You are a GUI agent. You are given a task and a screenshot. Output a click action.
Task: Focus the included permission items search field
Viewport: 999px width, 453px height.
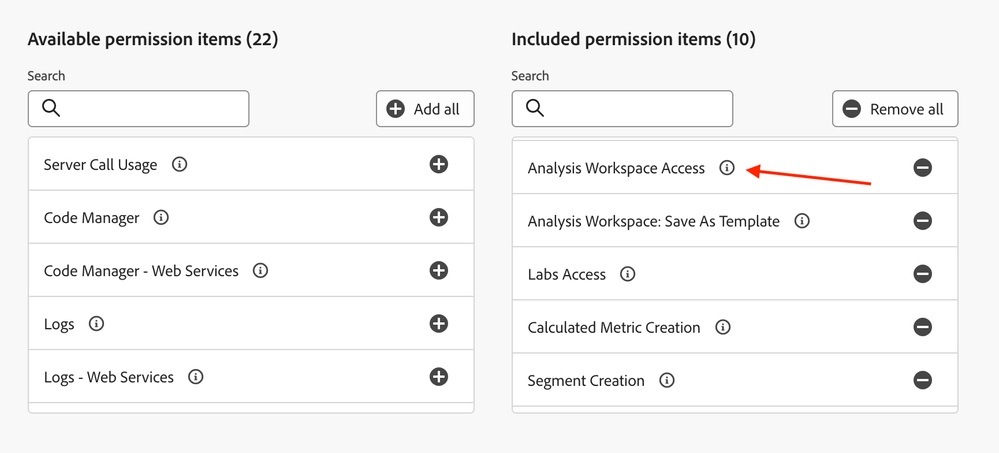coord(634,108)
